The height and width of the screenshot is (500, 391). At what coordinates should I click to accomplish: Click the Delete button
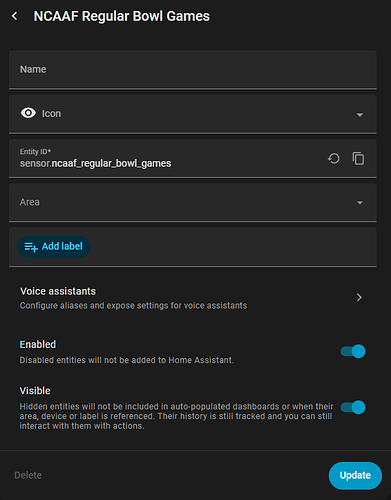point(28,475)
